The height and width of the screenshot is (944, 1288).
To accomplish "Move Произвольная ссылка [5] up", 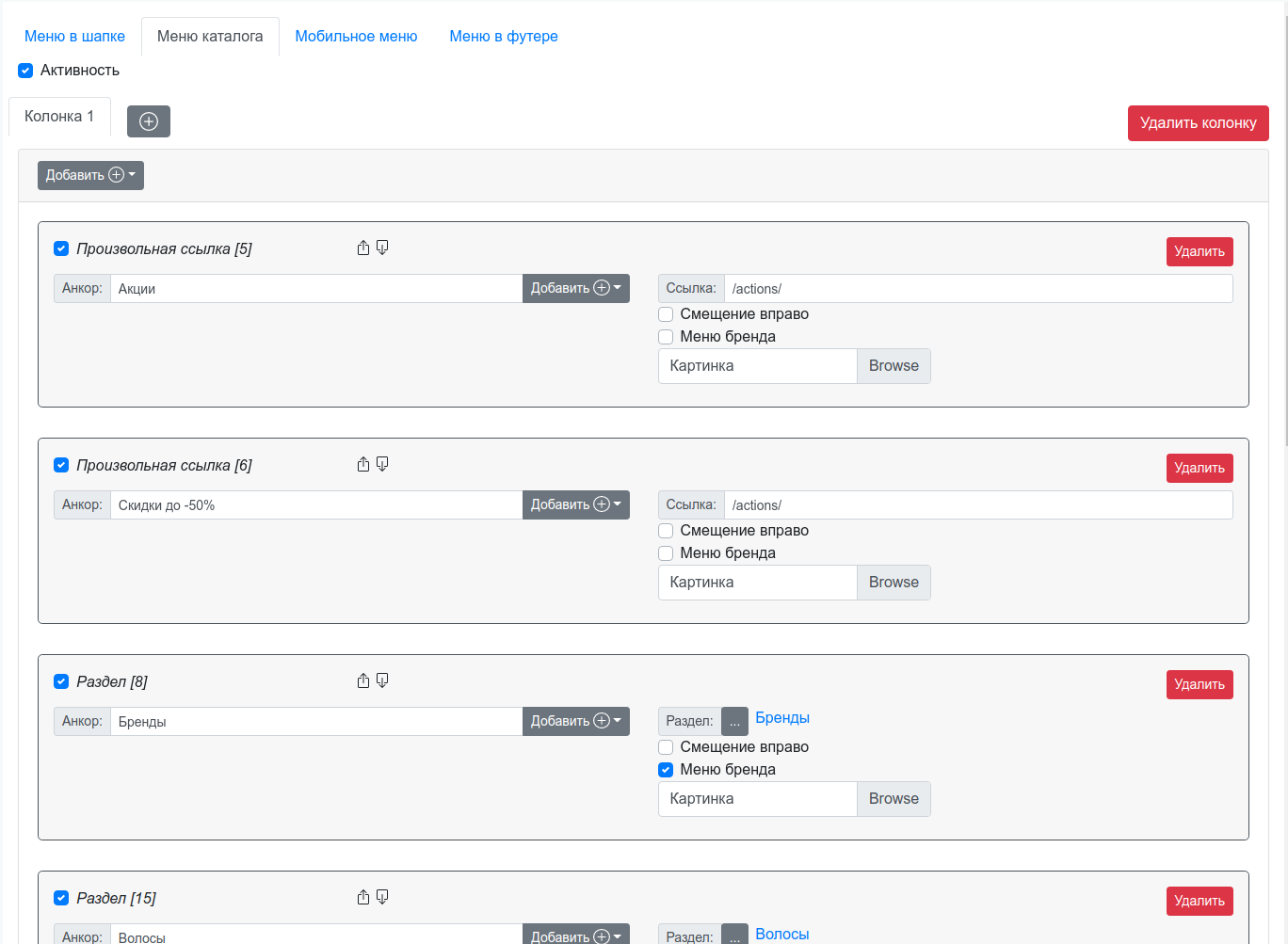I will click(363, 248).
